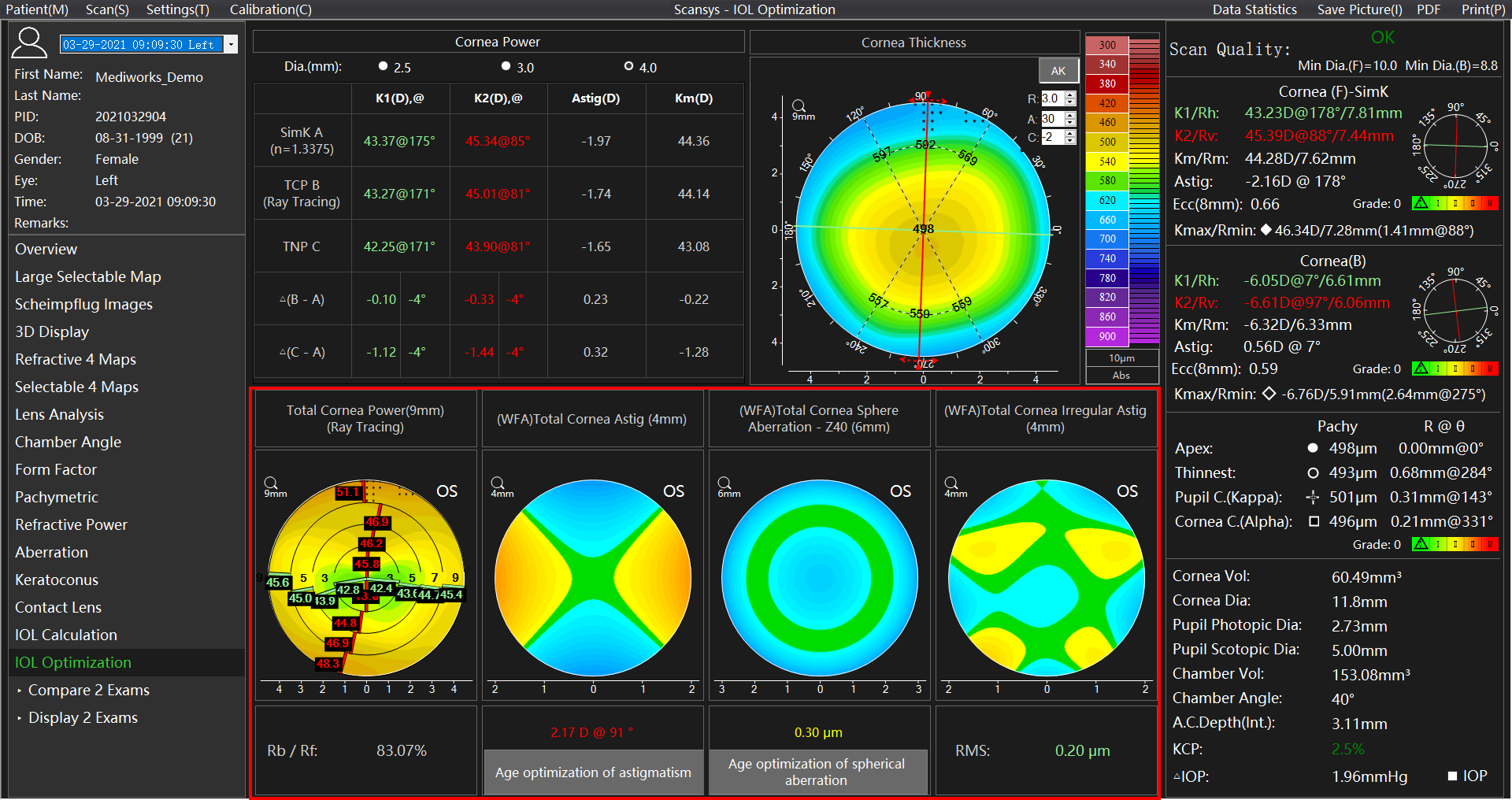Click the Cornea Thickness map magnifier icon

pyautogui.click(x=799, y=106)
